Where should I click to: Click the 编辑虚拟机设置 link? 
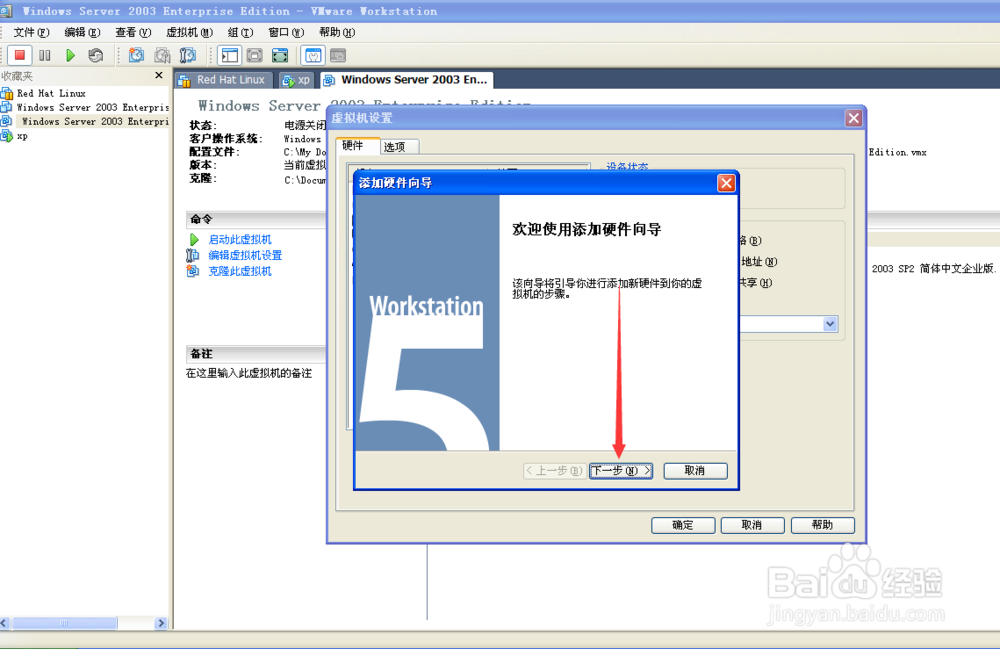coord(245,255)
